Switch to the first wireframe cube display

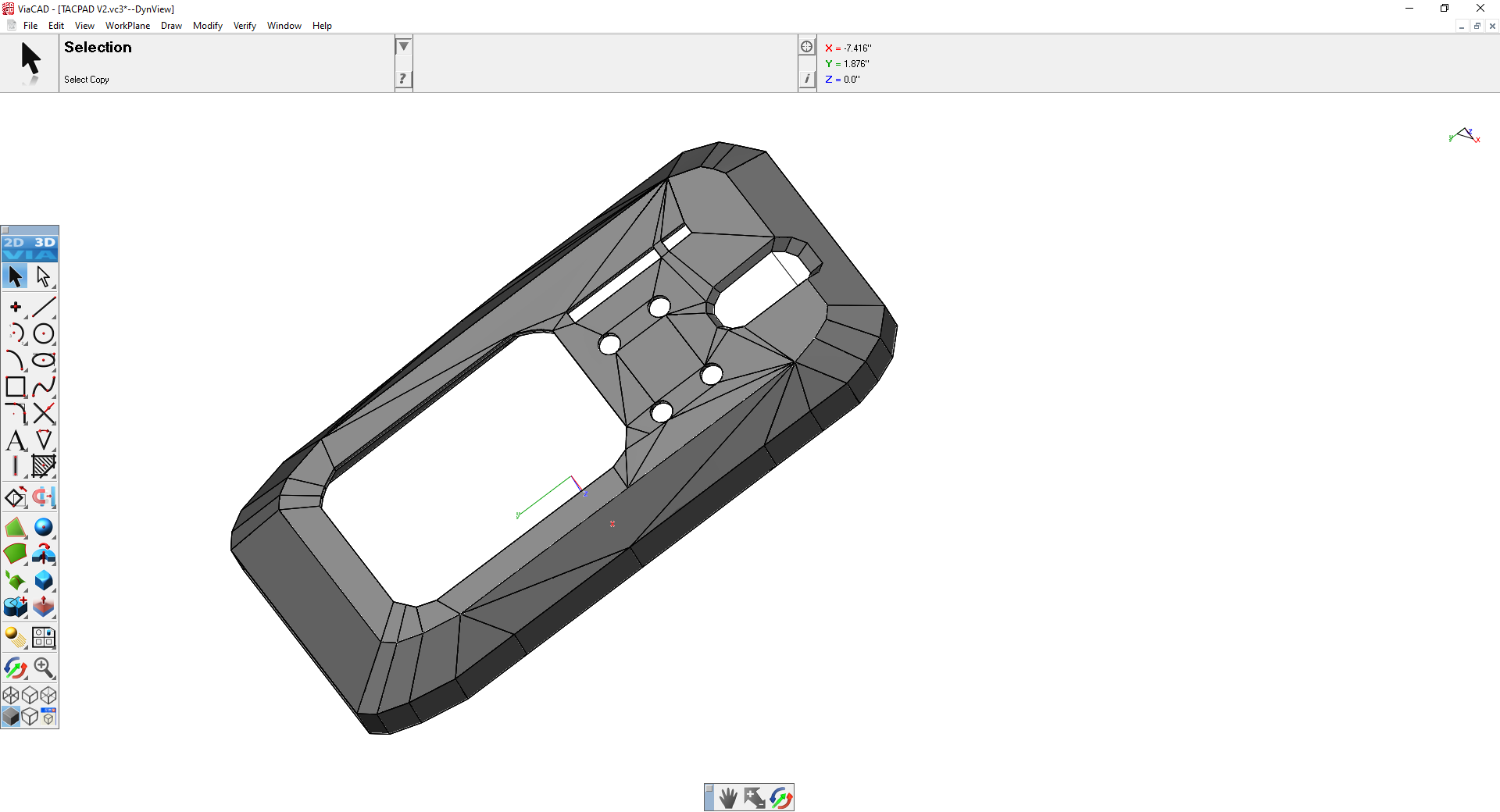(x=11, y=695)
